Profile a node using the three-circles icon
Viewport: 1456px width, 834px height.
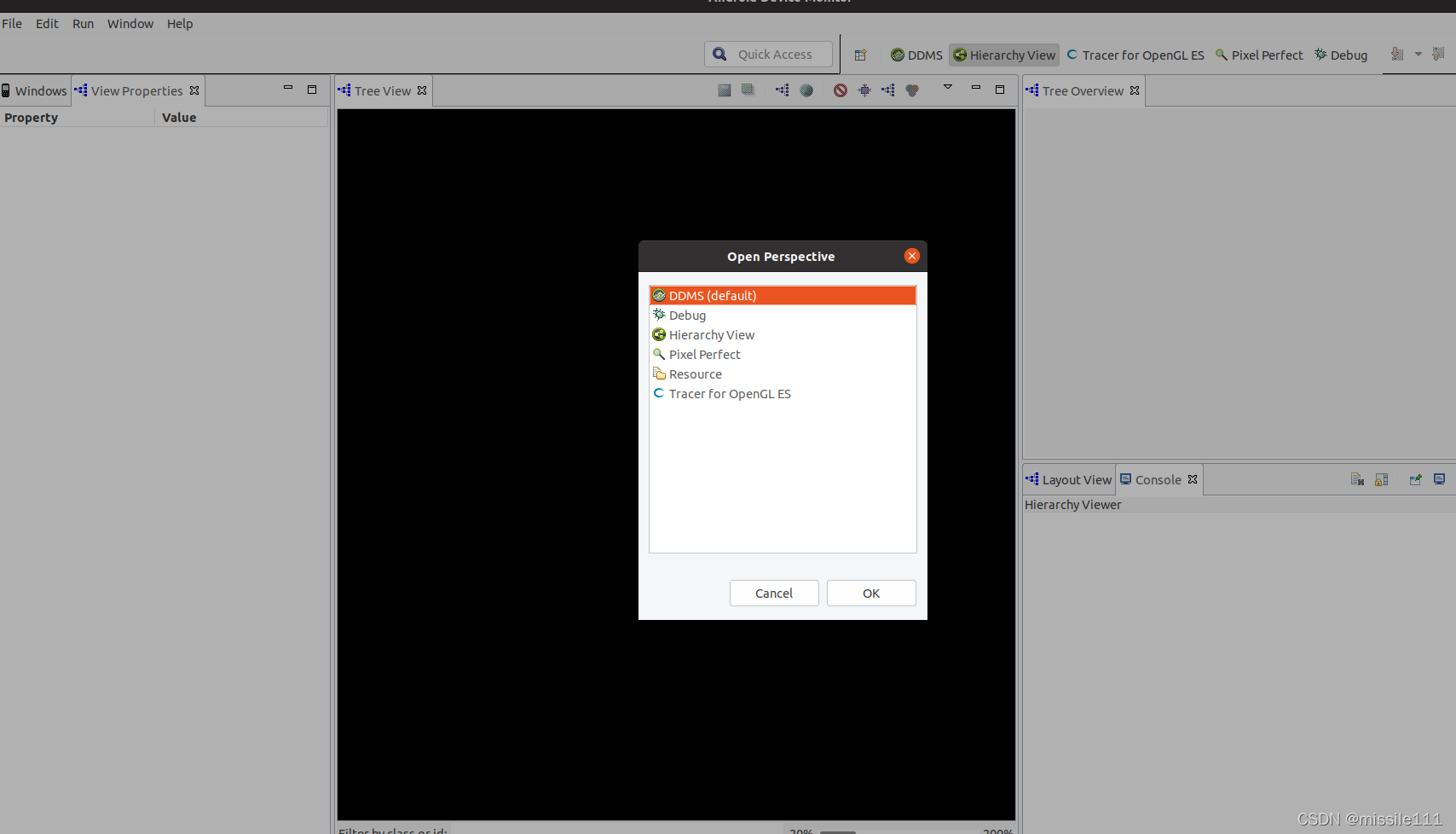coord(911,90)
